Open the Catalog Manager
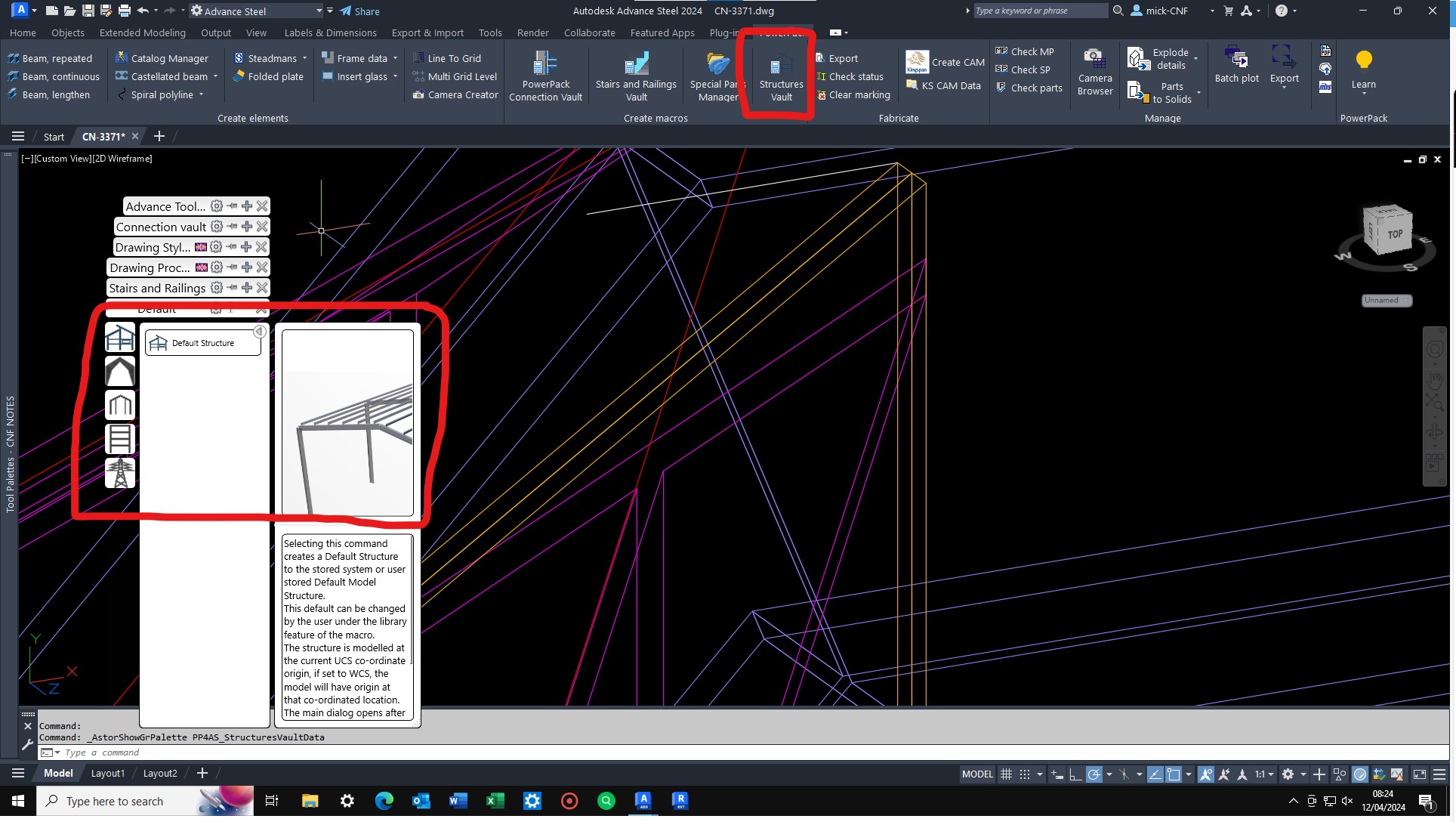 coord(163,57)
